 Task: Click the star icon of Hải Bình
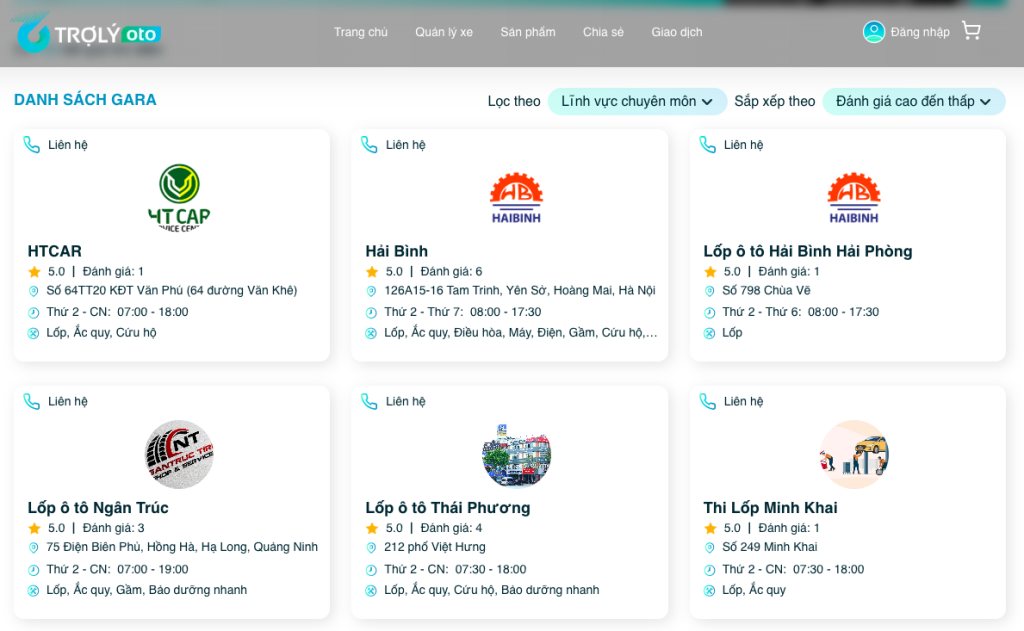[372, 272]
